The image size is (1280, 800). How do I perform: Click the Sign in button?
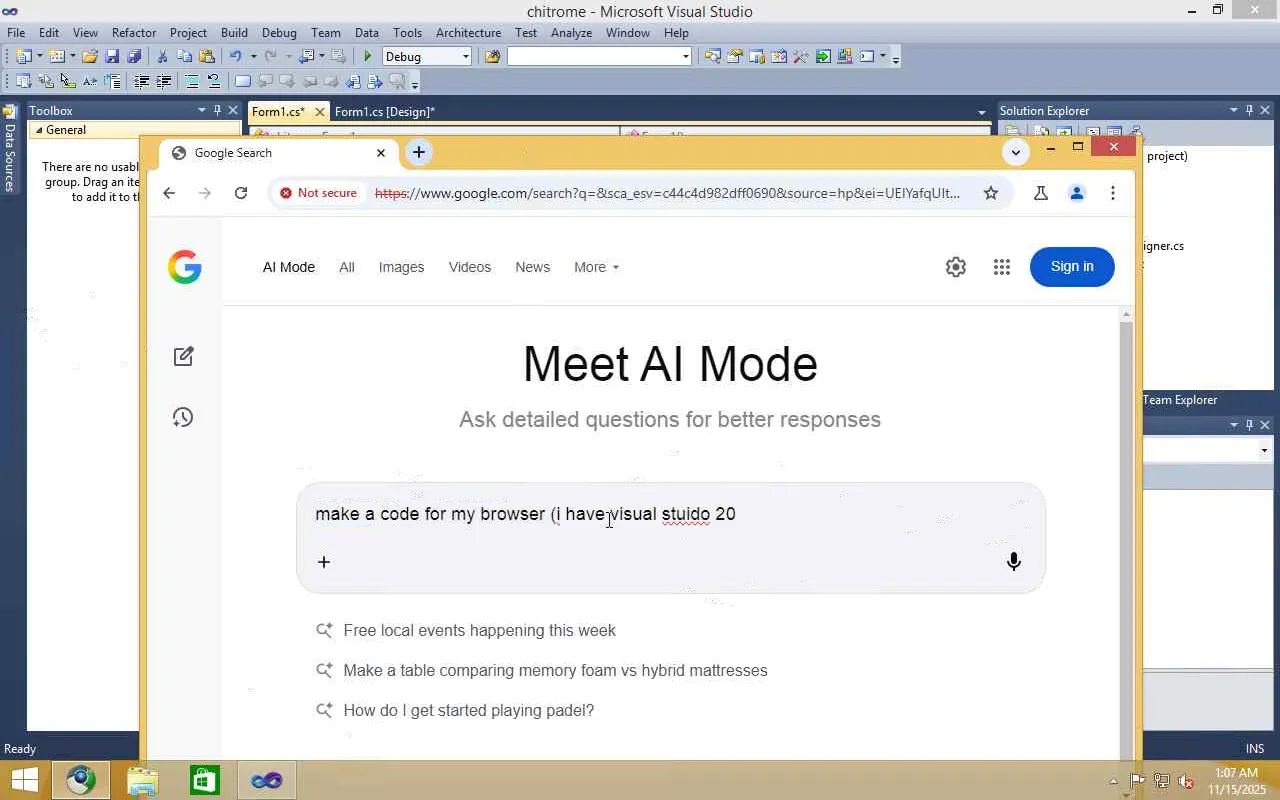coord(1072,267)
